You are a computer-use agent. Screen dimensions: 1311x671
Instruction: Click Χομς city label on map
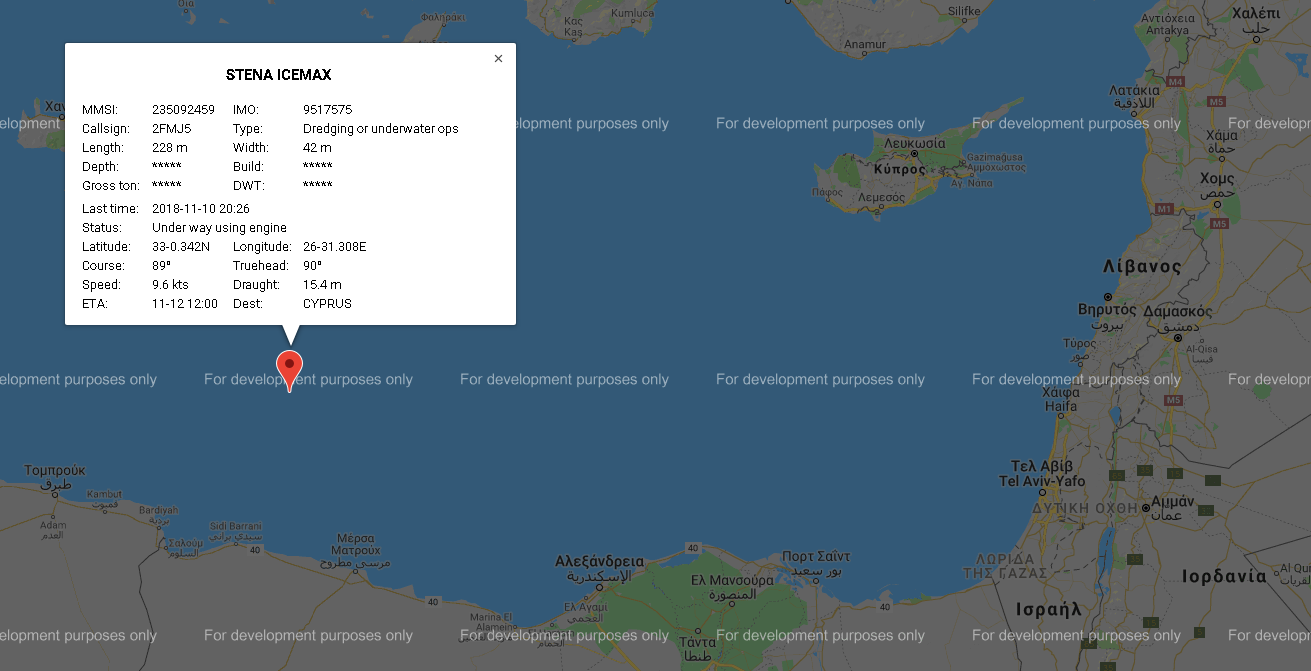click(1217, 178)
